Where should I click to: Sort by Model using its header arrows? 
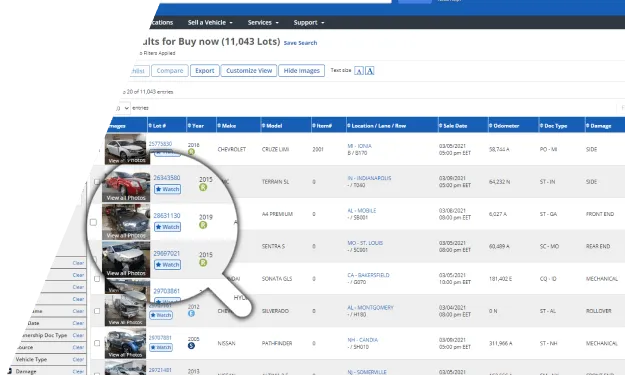263,126
